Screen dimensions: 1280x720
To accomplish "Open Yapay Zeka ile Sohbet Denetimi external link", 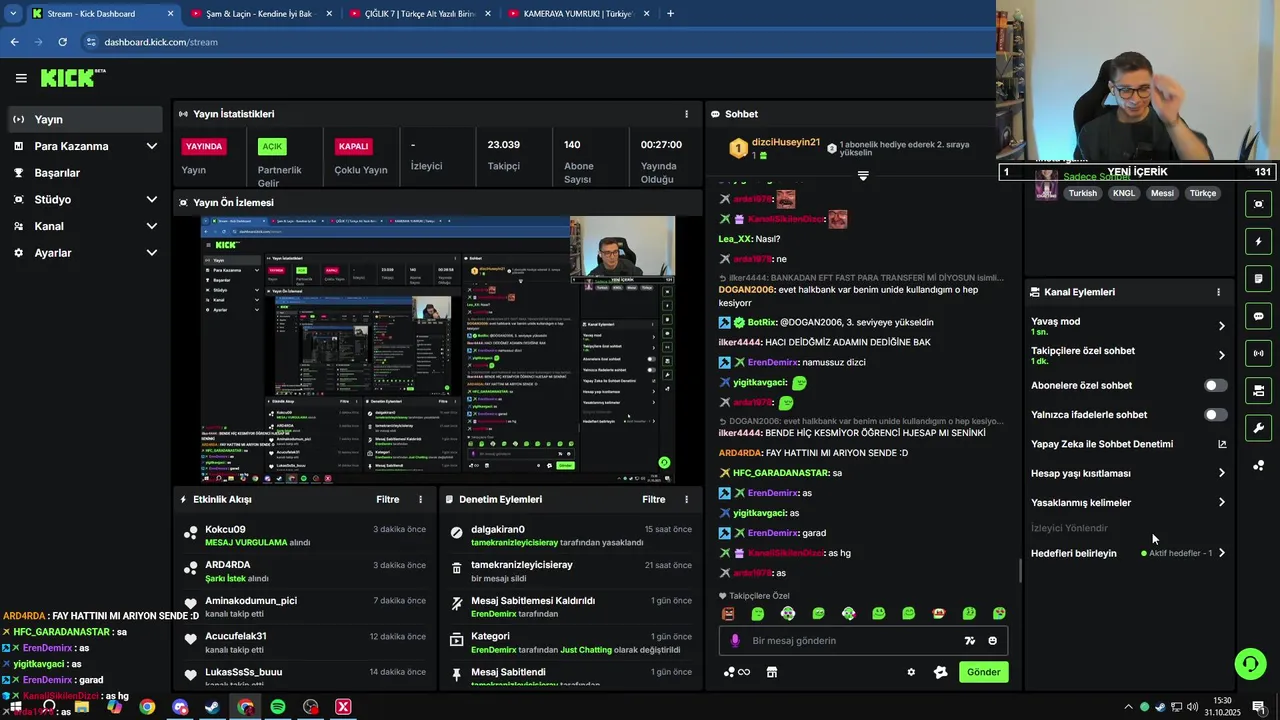I will [1222, 444].
